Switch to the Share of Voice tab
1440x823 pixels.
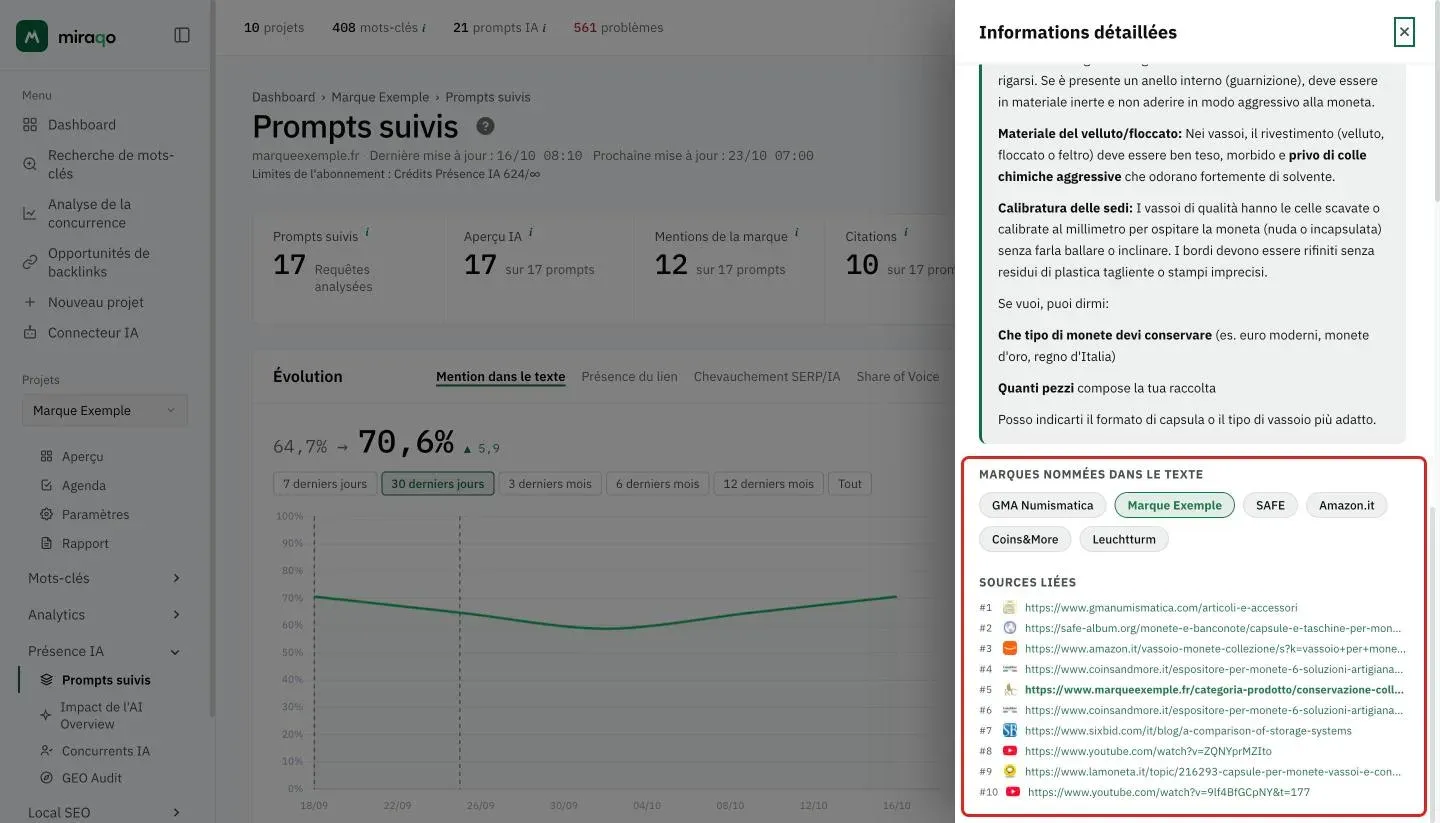898,377
